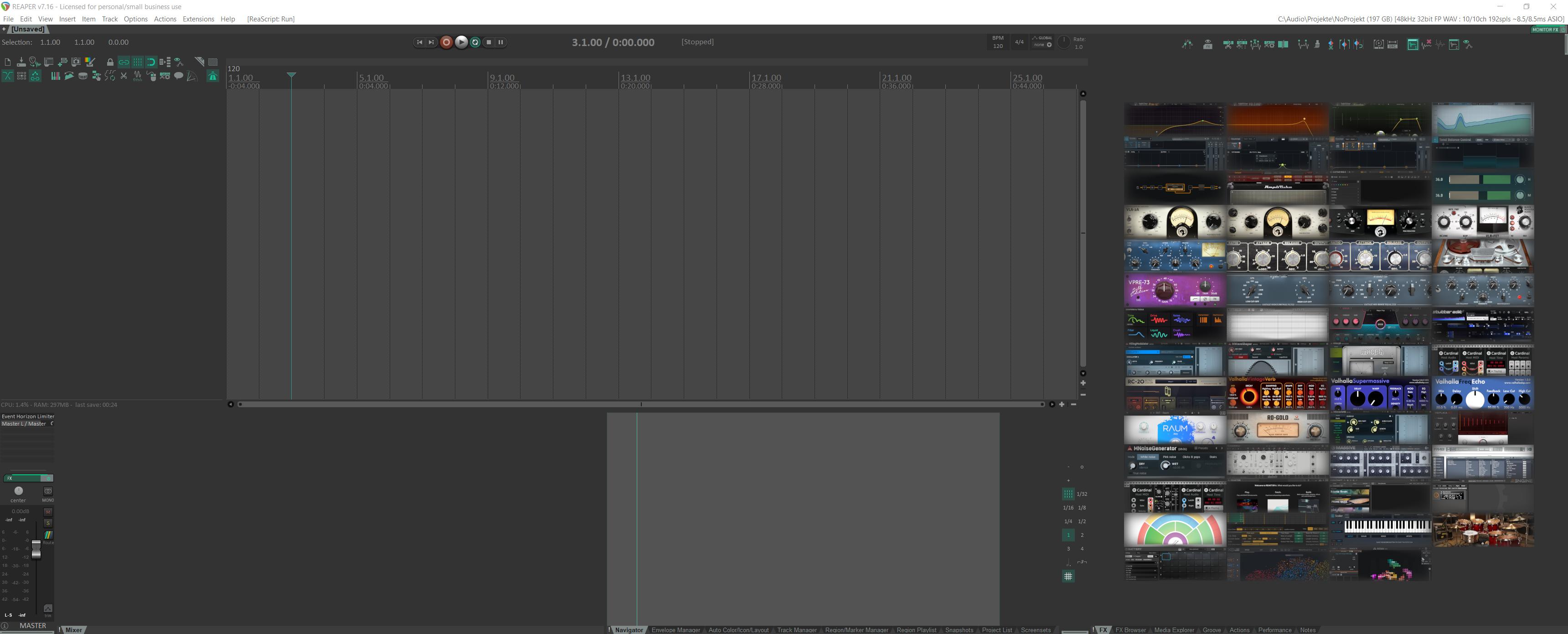Click the SRC source icon
The image size is (1568, 634).
point(1393,45)
